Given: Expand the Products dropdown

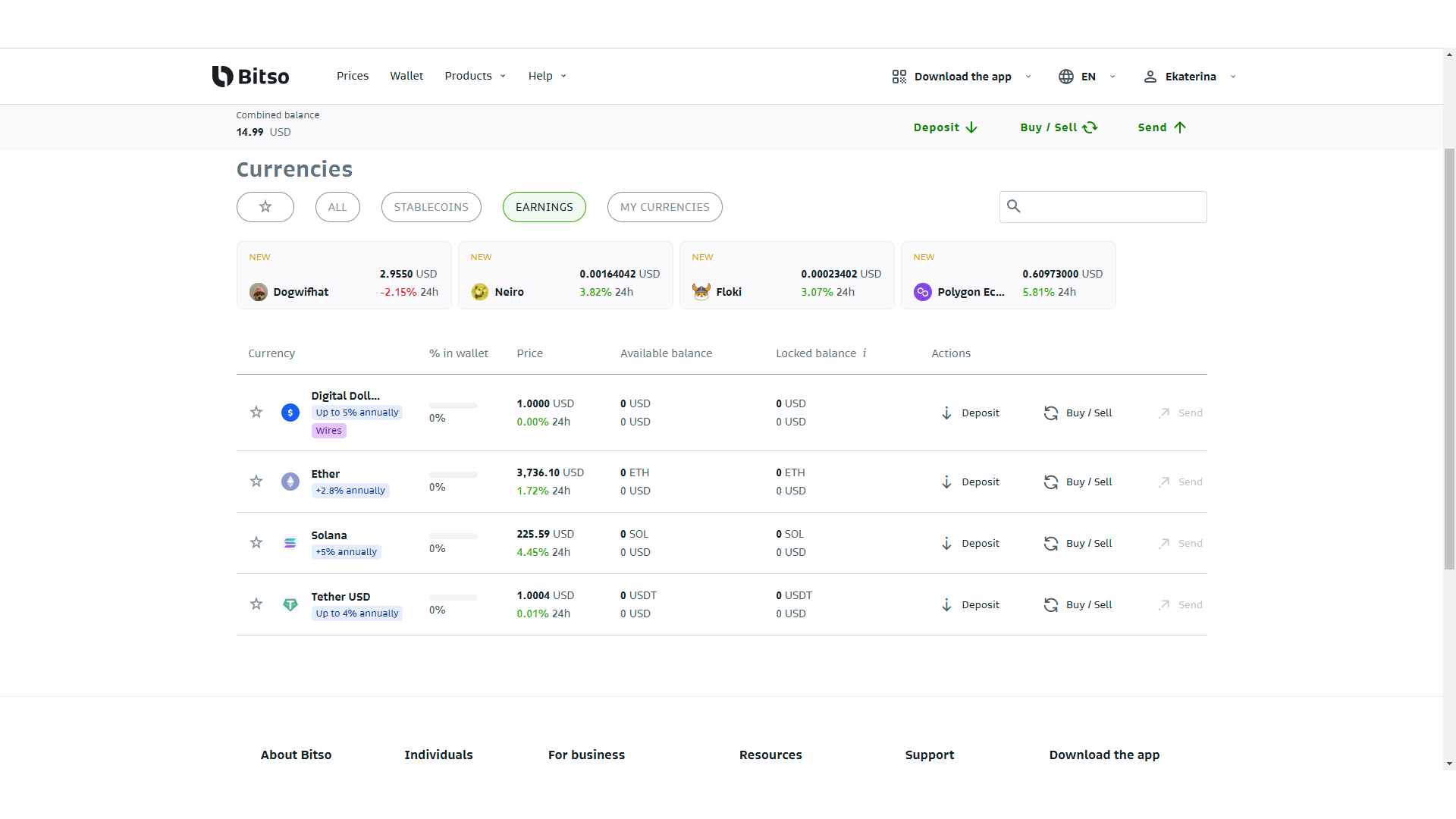Looking at the screenshot, I should (x=475, y=76).
